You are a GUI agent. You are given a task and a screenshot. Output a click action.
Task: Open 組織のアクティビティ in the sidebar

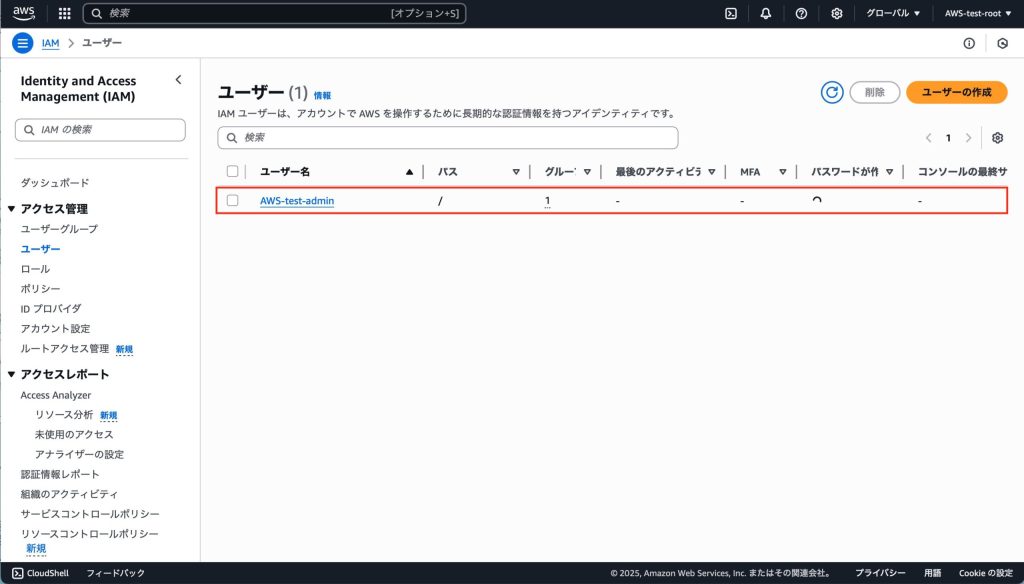[69, 494]
